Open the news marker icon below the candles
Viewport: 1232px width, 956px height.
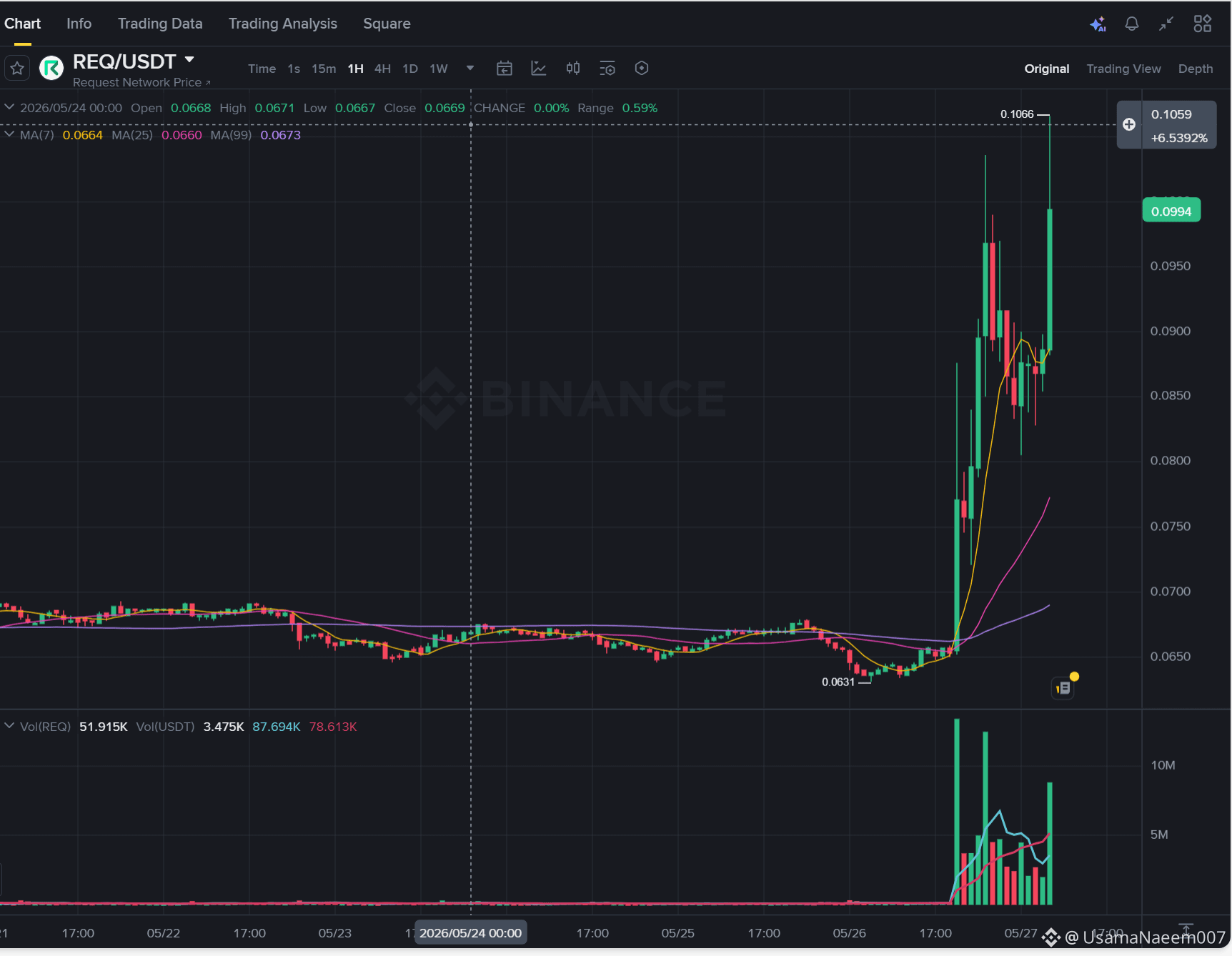(1063, 687)
